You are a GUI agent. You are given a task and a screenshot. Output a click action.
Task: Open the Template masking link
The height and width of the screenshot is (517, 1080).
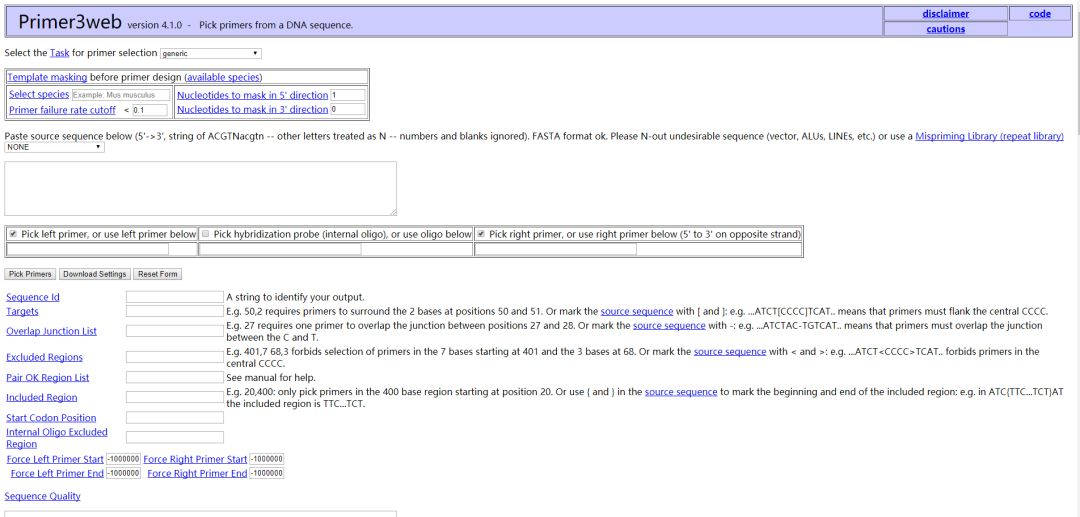point(47,77)
